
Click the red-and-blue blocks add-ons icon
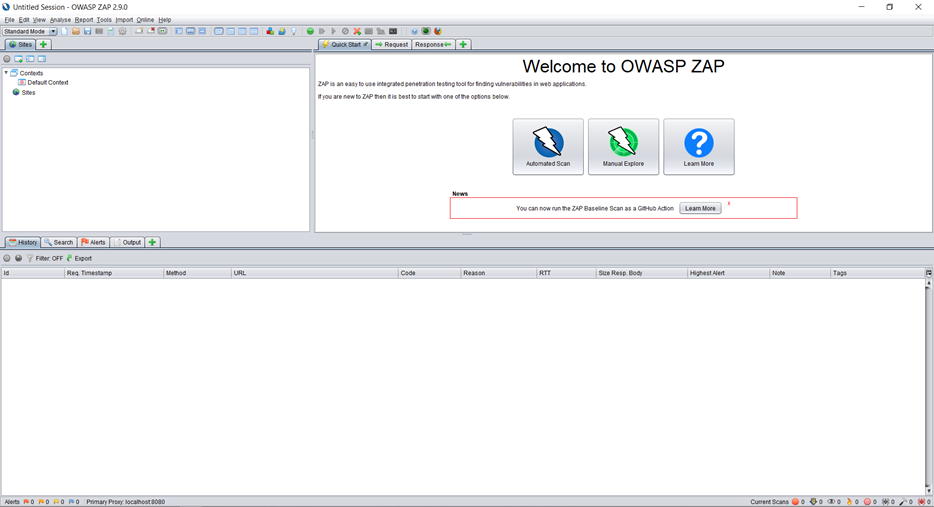[x=270, y=31]
